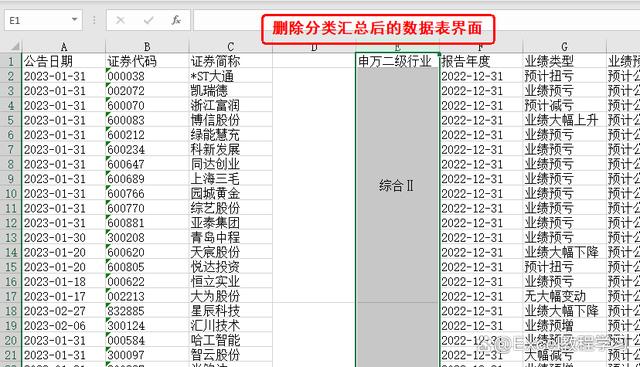This screenshot has width=640, height=367.
Task: Select the 业绩大幅上升 cell in row 5
Action: point(564,120)
